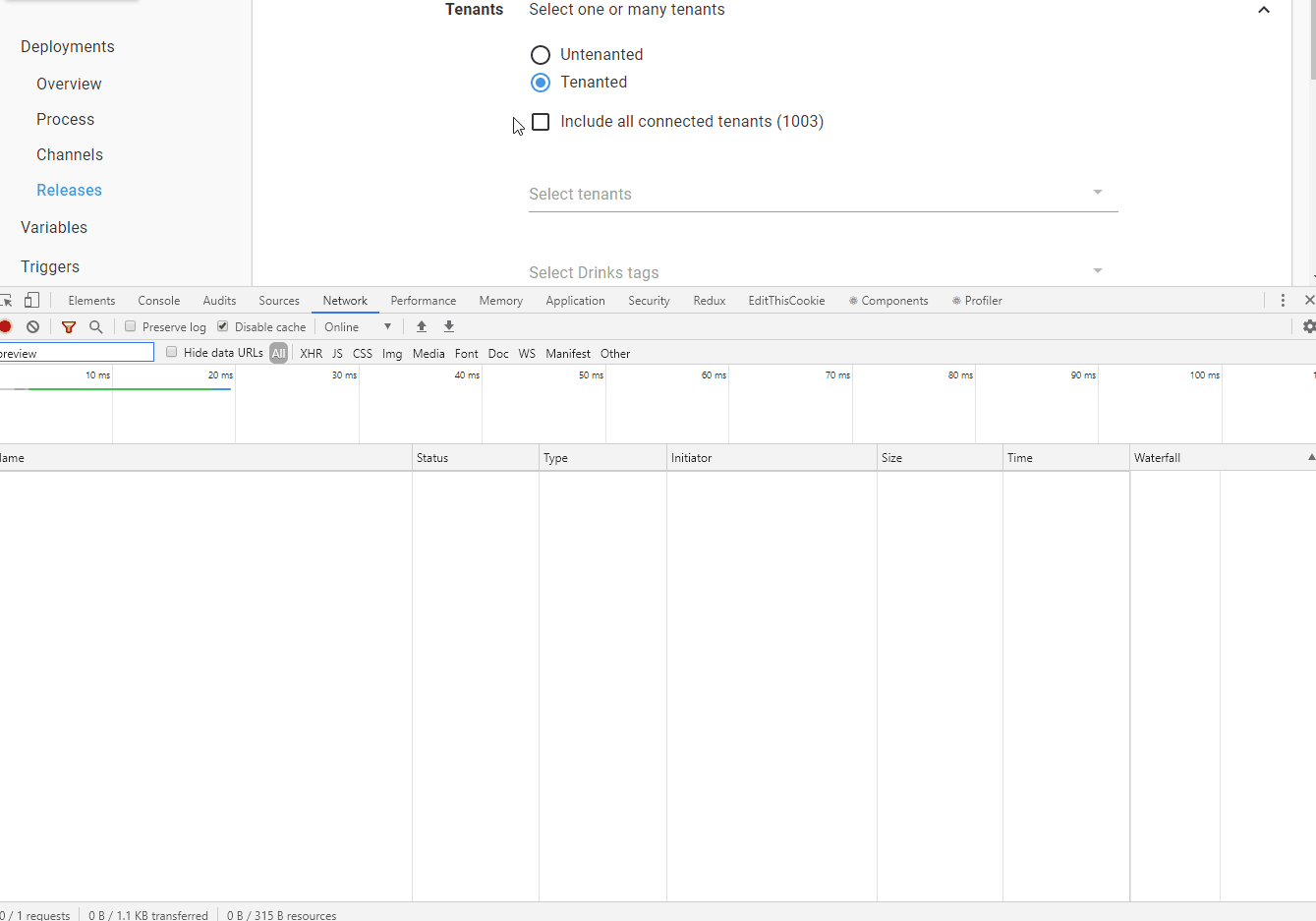Screen dimensions: 1316x921
Task: Import HAR file upload arrow
Action: coord(422,326)
